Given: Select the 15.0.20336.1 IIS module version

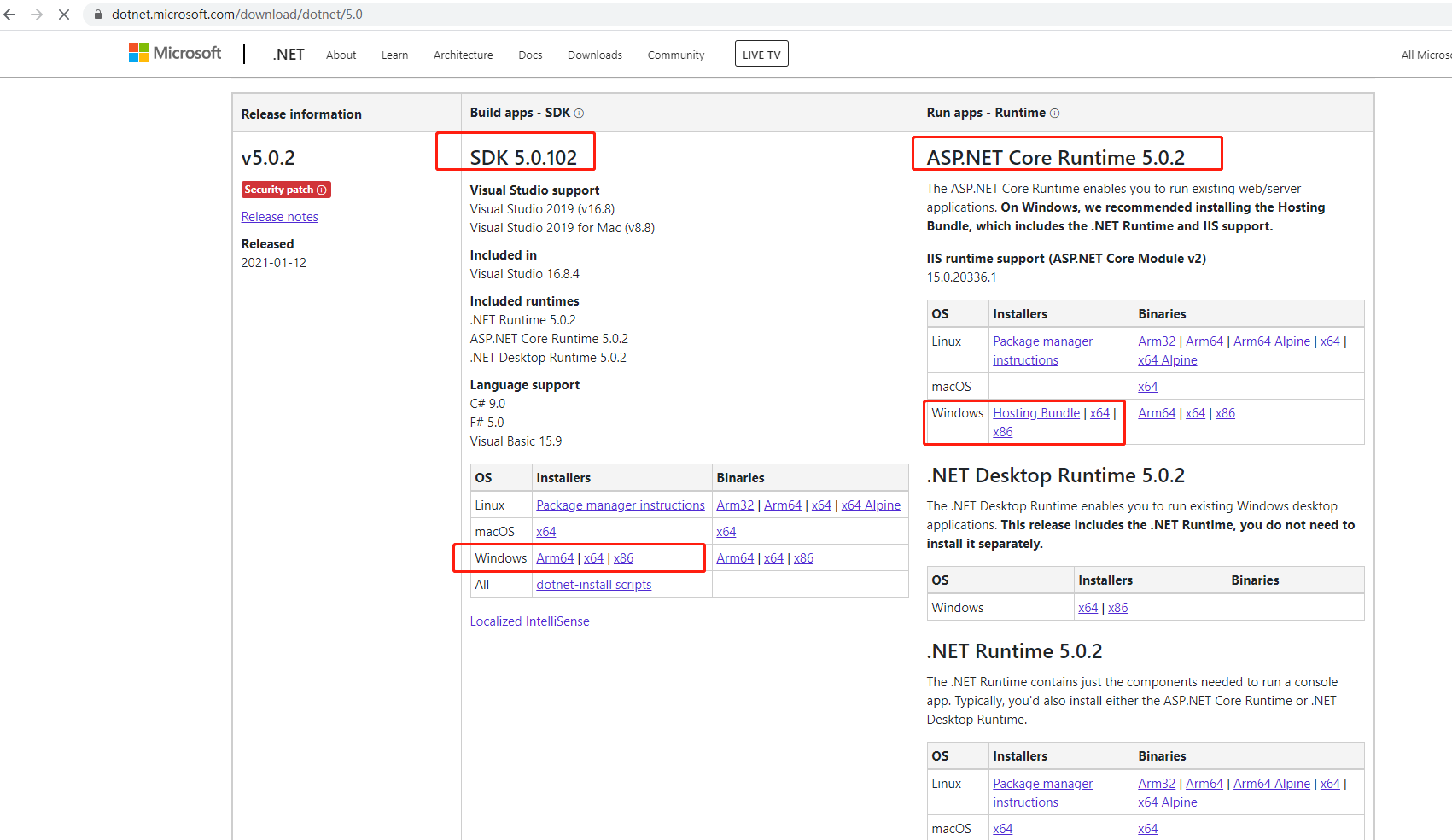Looking at the screenshot, I should coord(961,277).
